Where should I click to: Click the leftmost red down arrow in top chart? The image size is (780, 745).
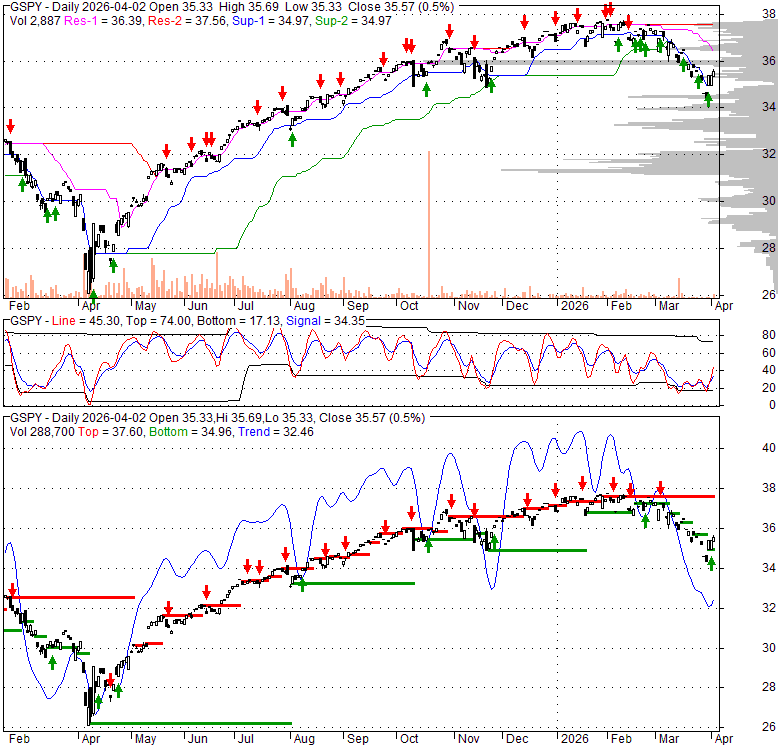pyautogui.click(x=10, y=127)
